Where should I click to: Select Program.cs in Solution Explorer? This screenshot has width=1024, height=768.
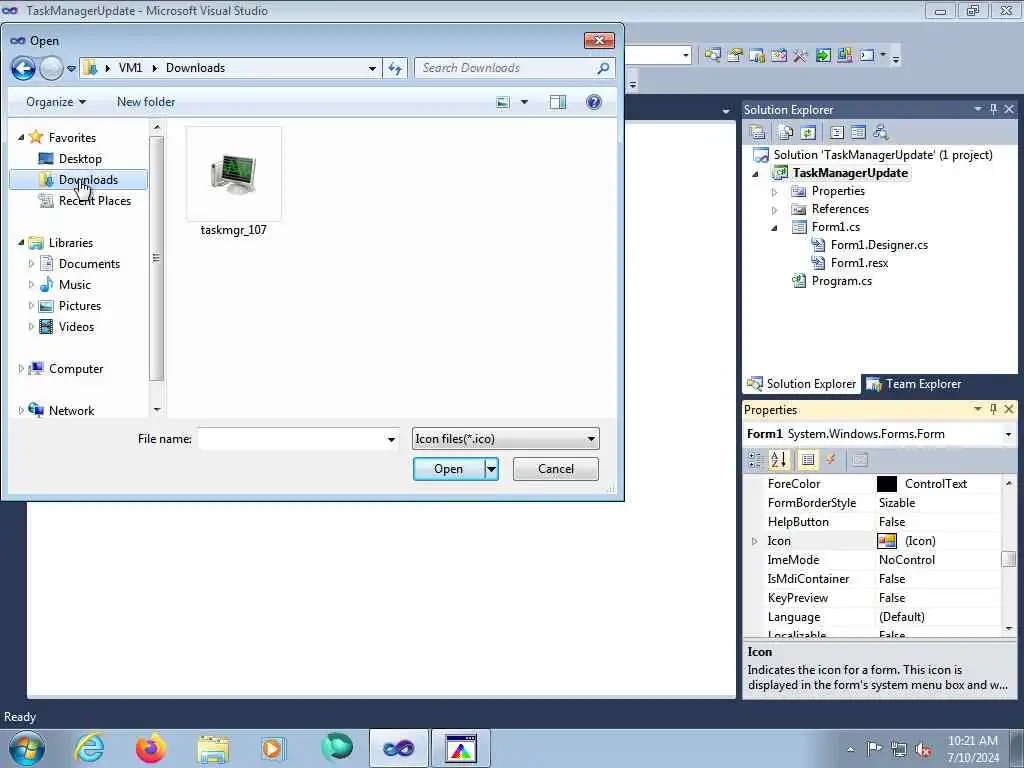click(x=841, y=281)
